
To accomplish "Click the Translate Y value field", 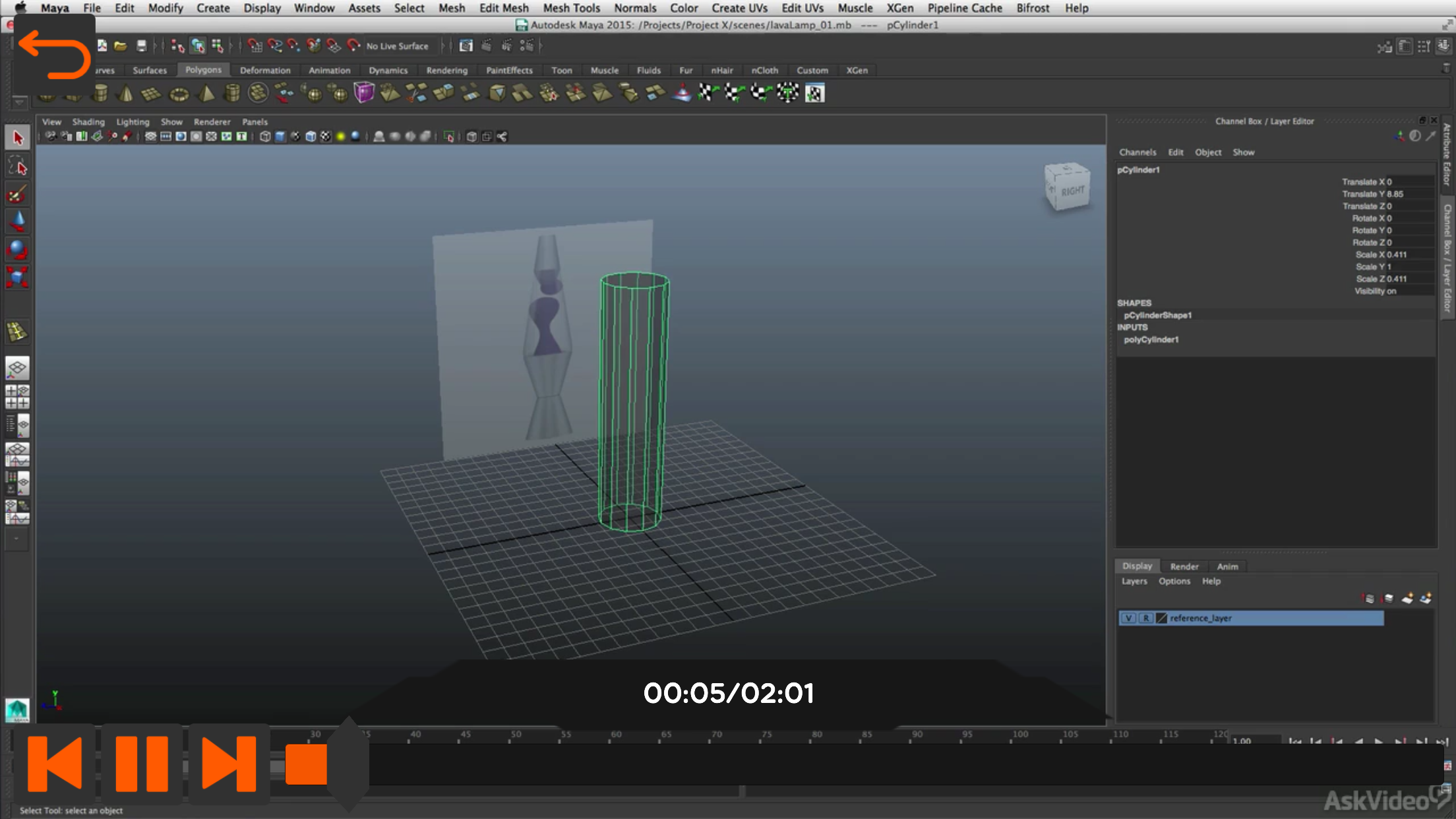I will click(x=1409, y=194).
